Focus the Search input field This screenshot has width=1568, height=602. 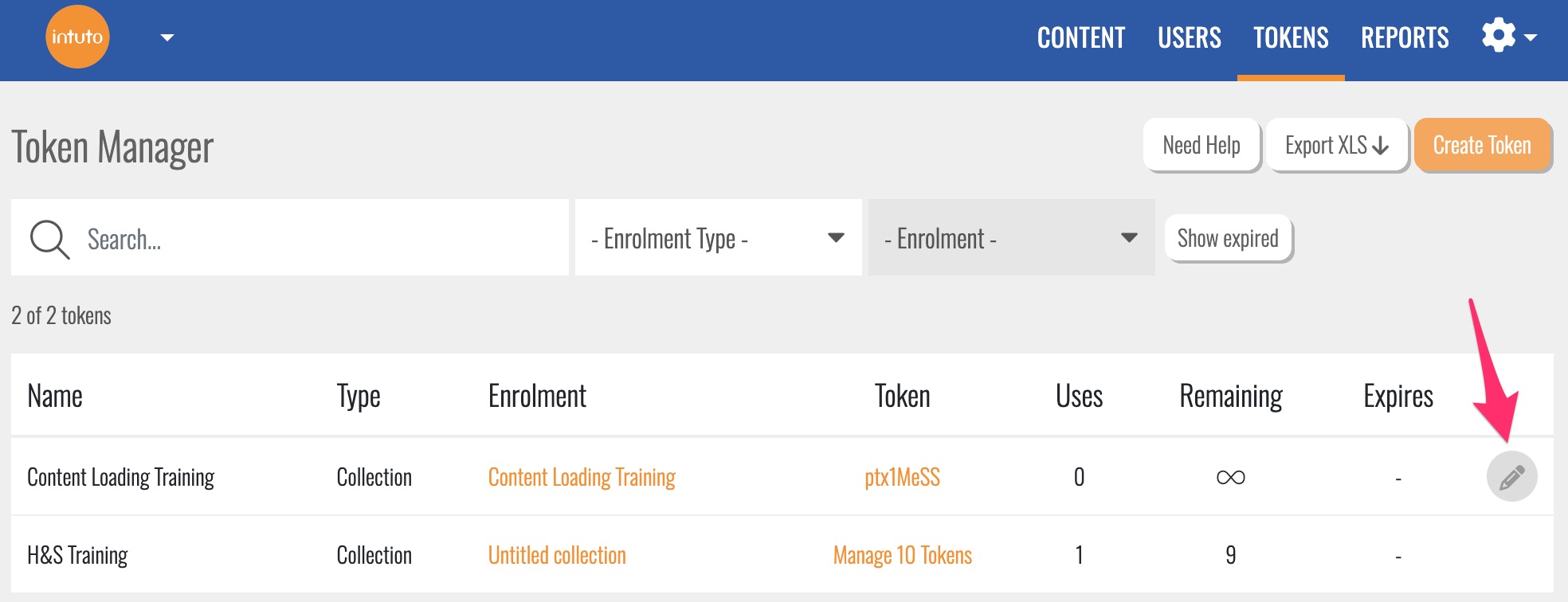point(319,239)
